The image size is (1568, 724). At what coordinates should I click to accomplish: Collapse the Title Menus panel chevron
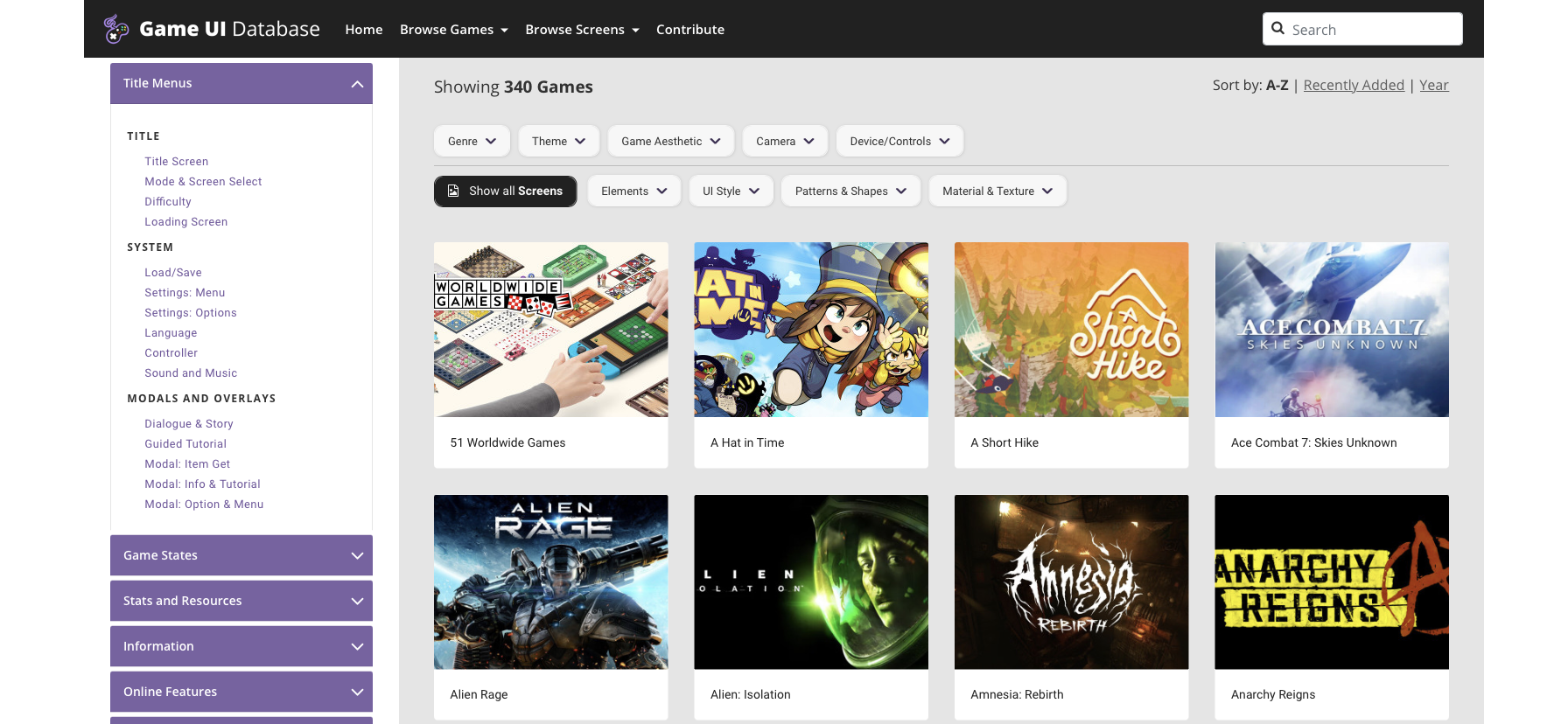[357, 84]
